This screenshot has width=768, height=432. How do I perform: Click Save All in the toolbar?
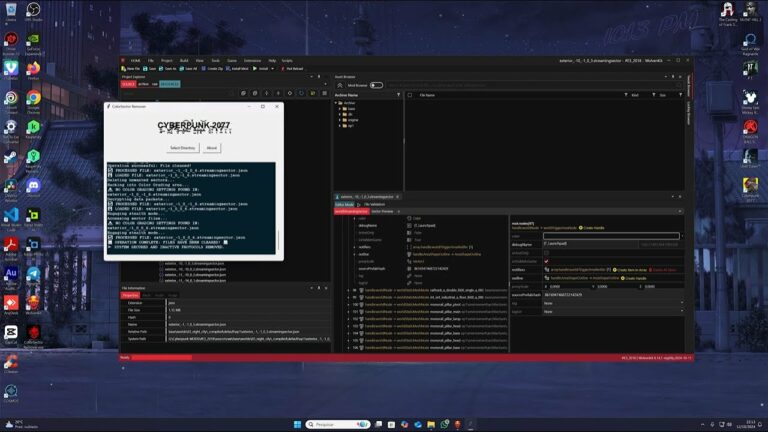pyautogui.click(x=189, y=69)
